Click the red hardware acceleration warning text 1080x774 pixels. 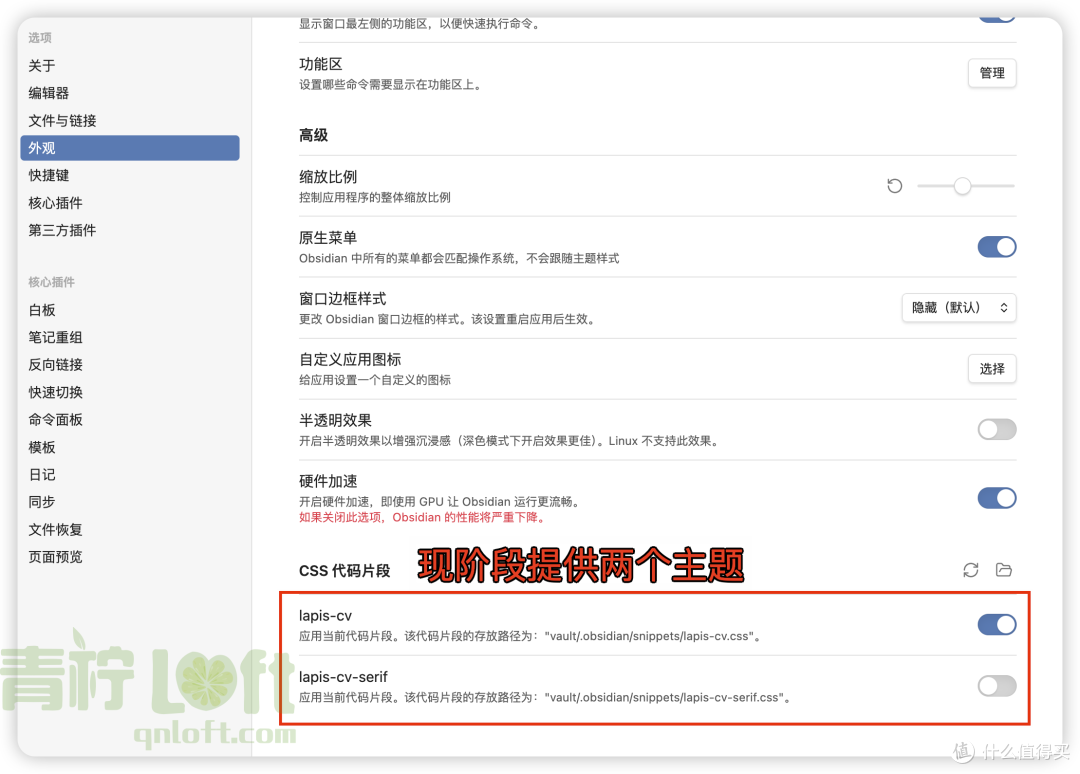click(x=423, y=517)
